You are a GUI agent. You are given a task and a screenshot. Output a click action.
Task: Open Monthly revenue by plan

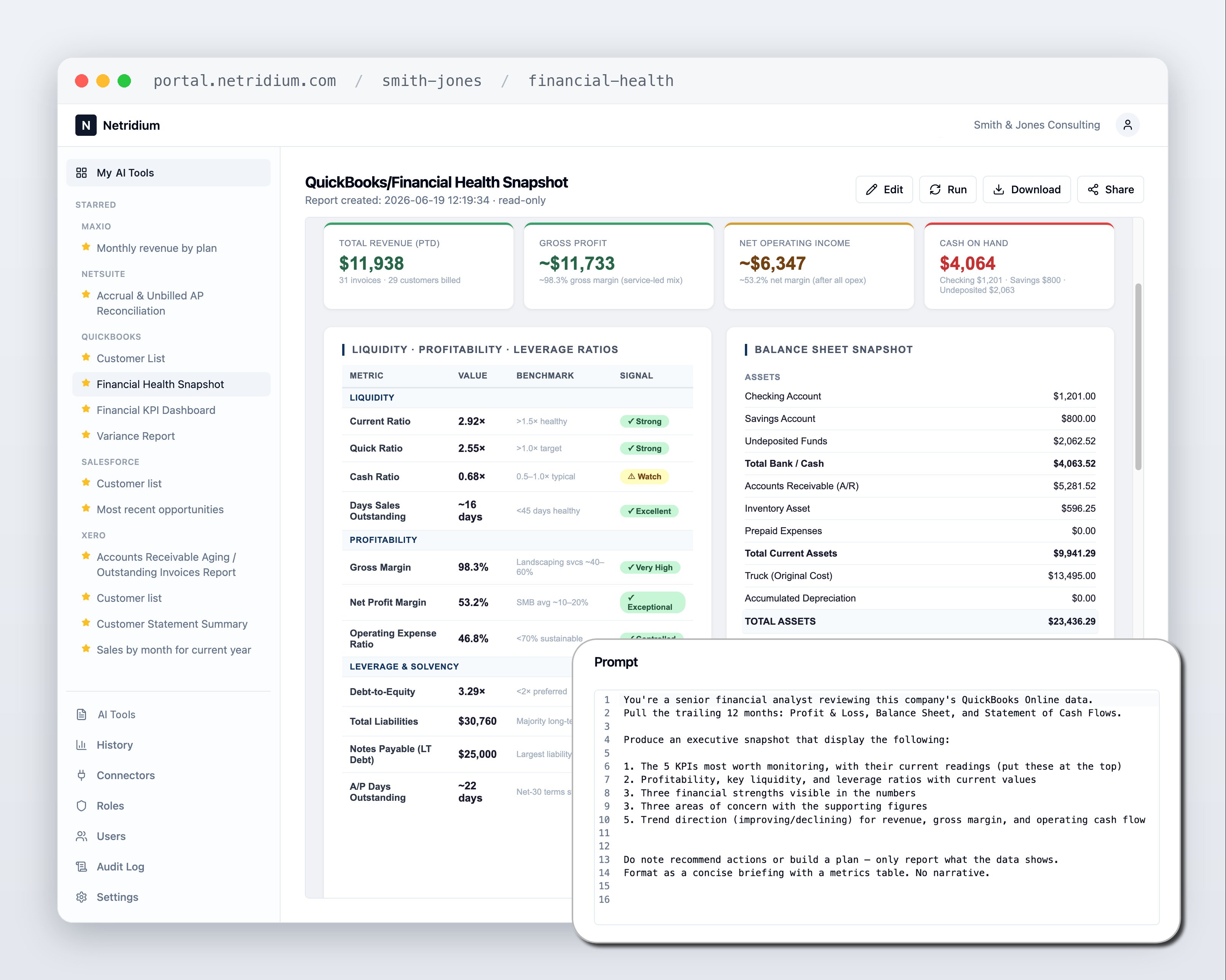[156, 248]
